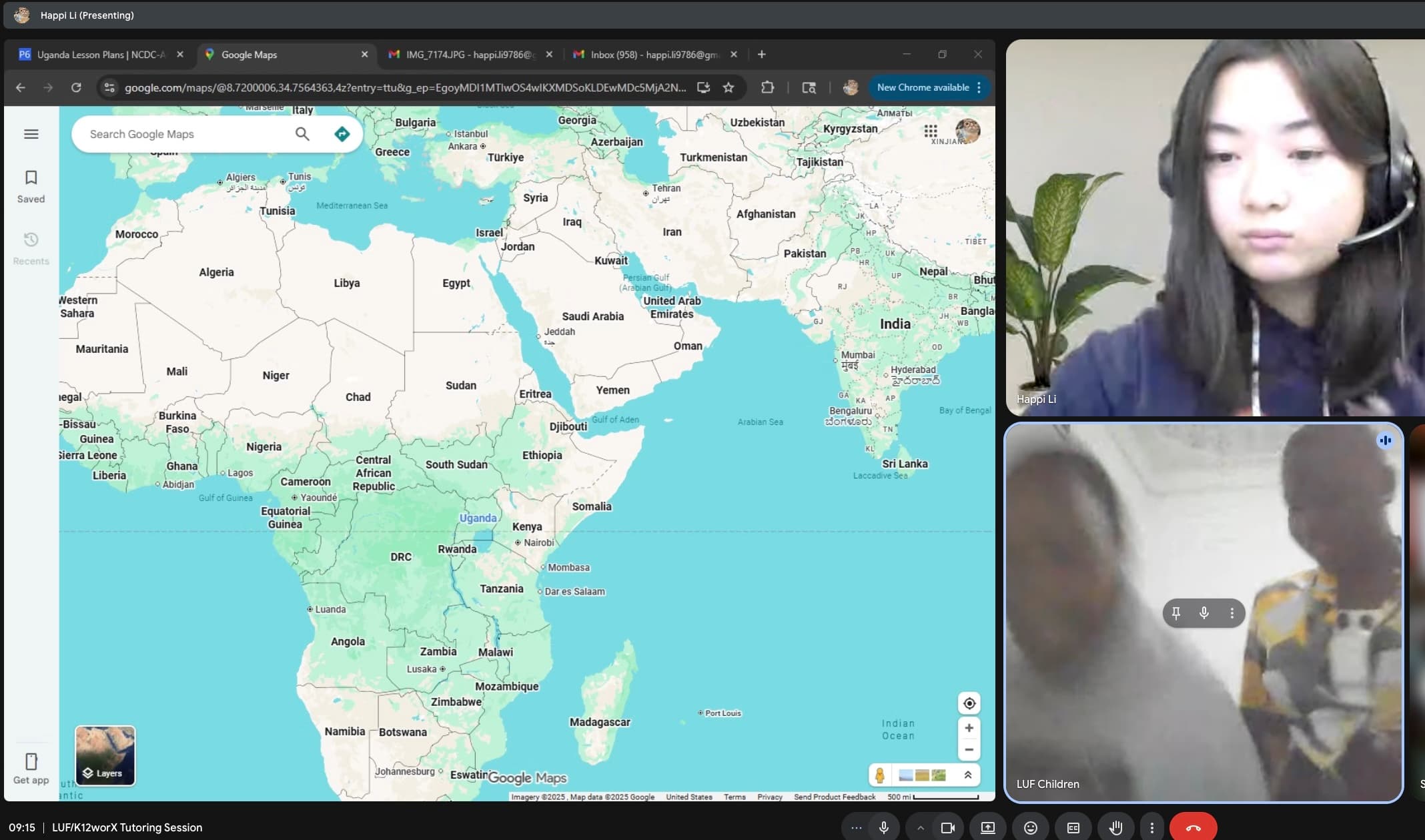Toggle the 500 mi scale units
This screenshot has height=840, width=1425.
(x=933, y=797)
